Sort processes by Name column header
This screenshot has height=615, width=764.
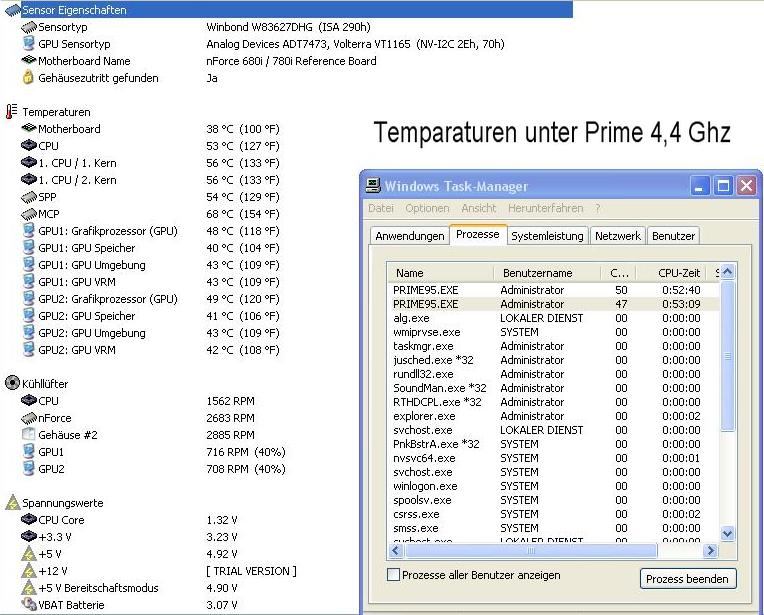(x=440, y=273)
